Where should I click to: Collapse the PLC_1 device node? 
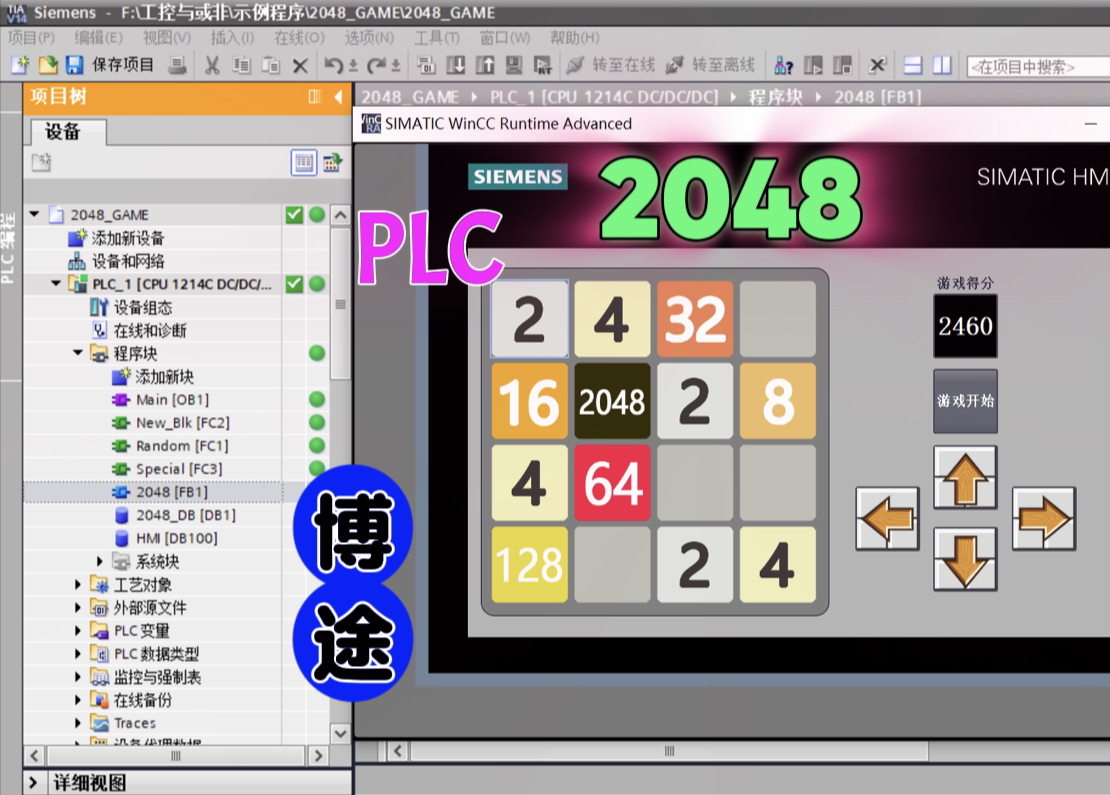pos(56,283)
